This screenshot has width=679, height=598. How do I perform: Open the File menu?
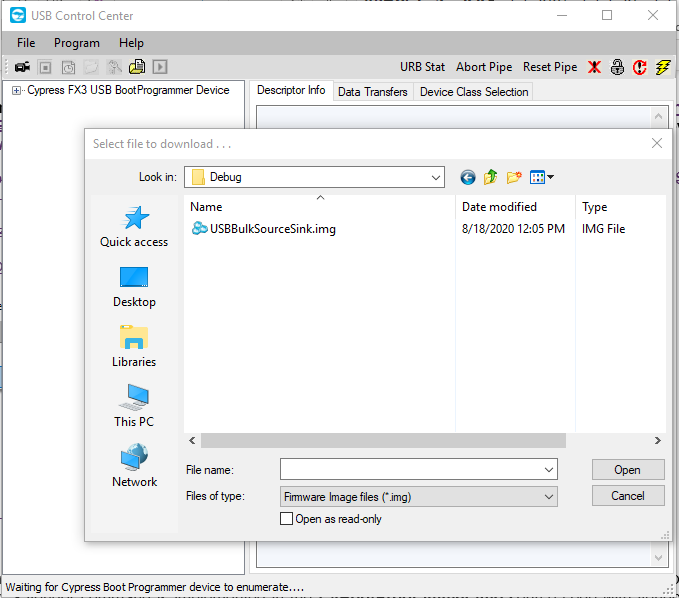(x=26, y=43)
